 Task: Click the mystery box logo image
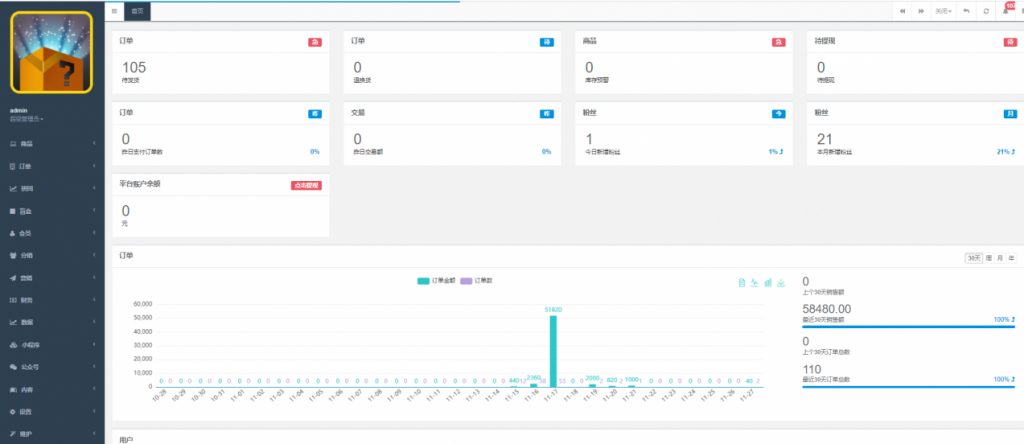[52, 52]
